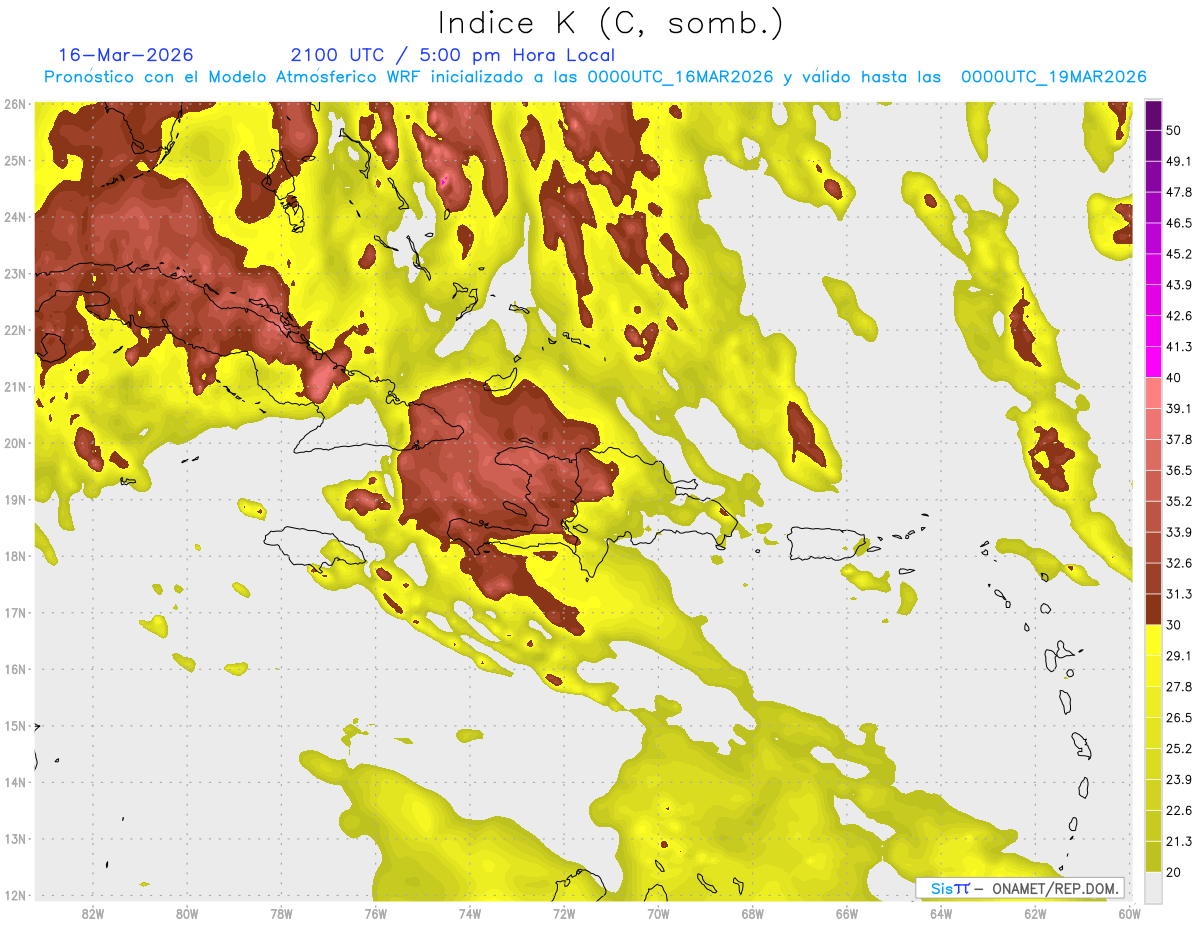The image size is (1200, 927).
Task: Click the '22.6' color scale label
Action: pos(1179,811)
